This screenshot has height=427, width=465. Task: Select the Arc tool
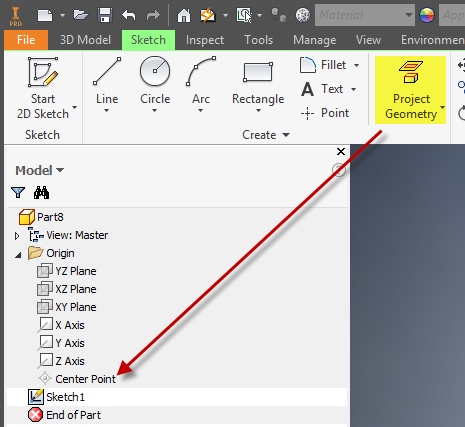point(201,80)
